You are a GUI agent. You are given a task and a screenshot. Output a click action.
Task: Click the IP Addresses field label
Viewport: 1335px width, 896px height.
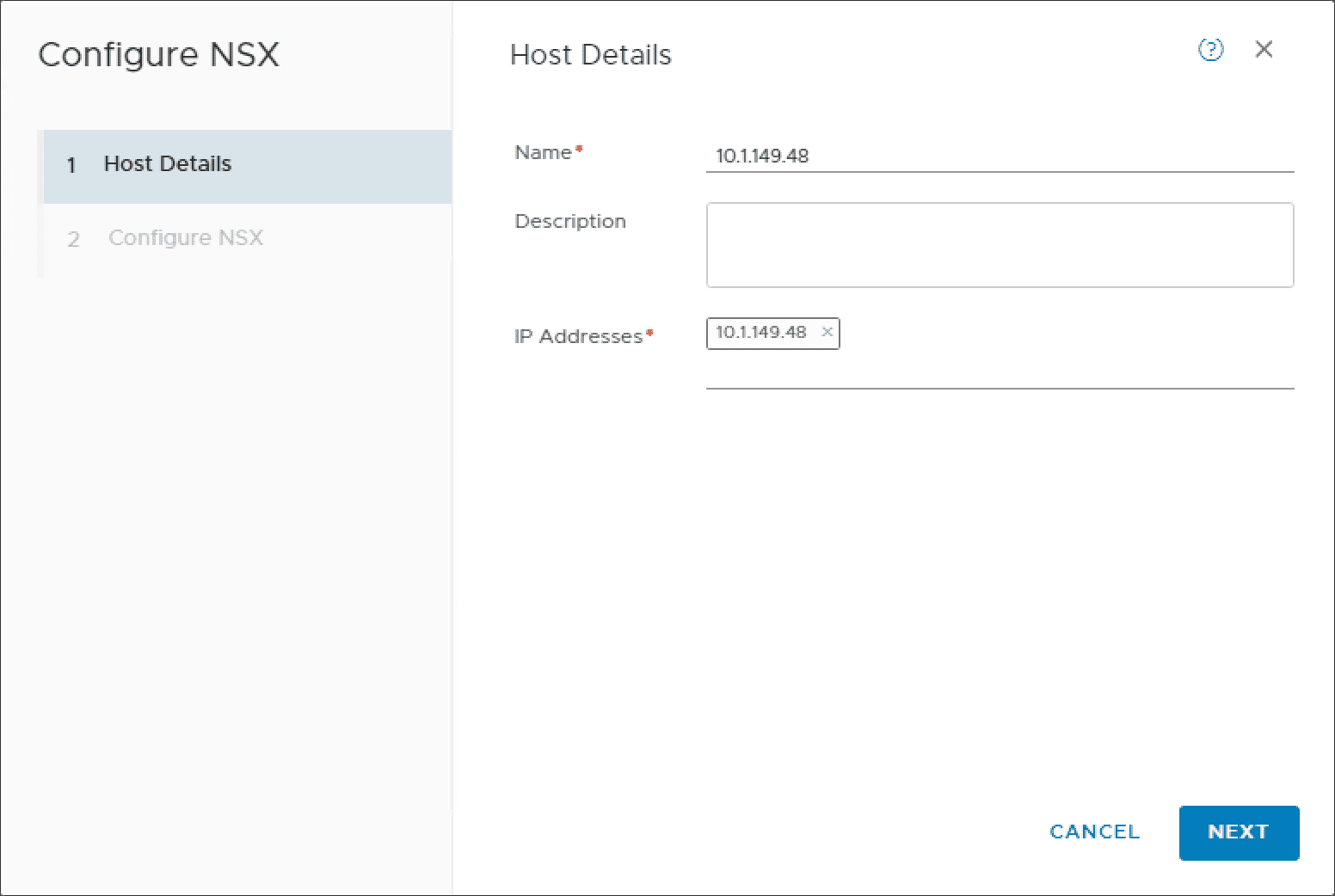tap(578, 337)
